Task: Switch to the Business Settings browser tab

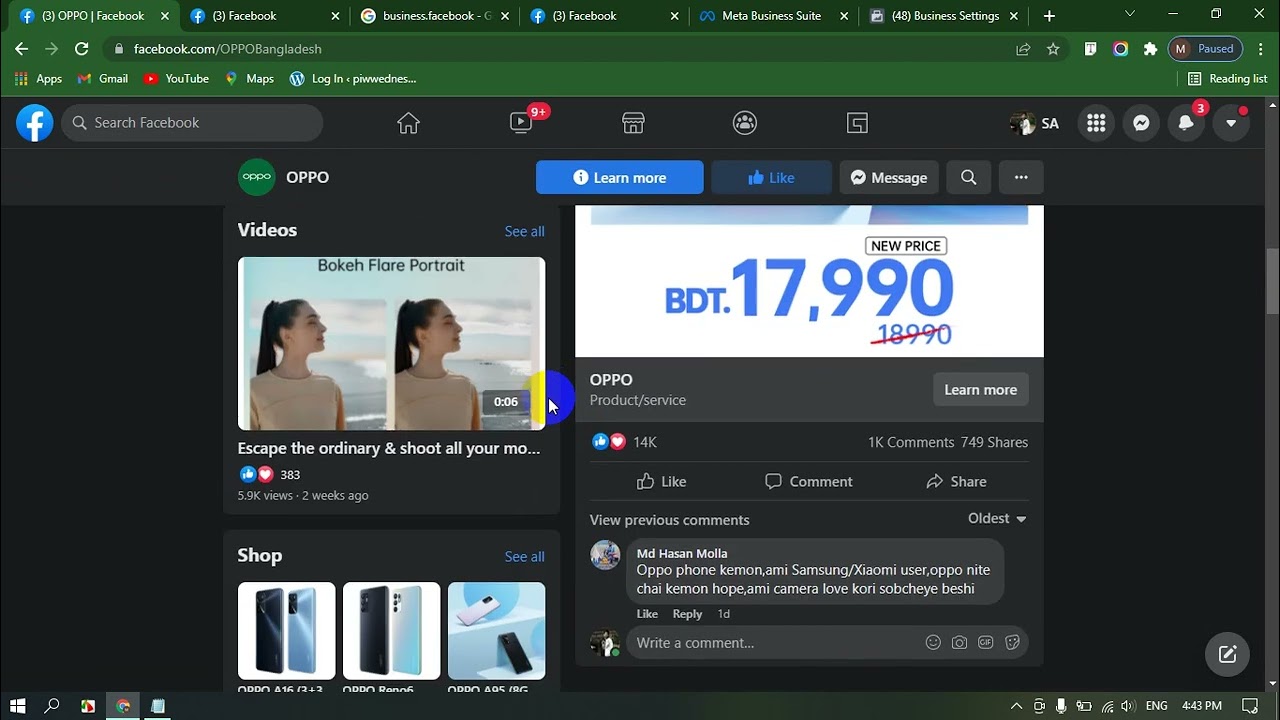Action: [943, 16]
